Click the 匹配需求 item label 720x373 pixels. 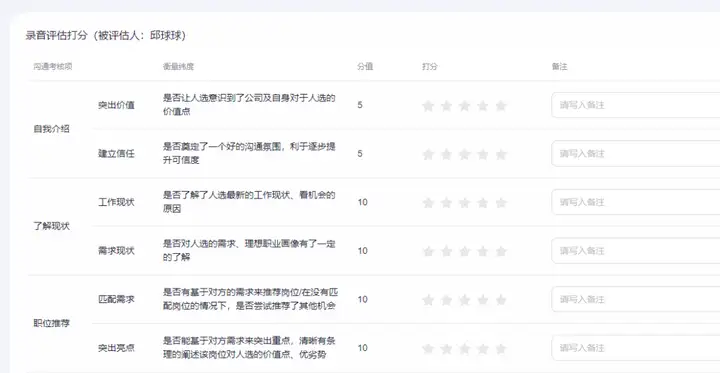[x=116, y=300]
